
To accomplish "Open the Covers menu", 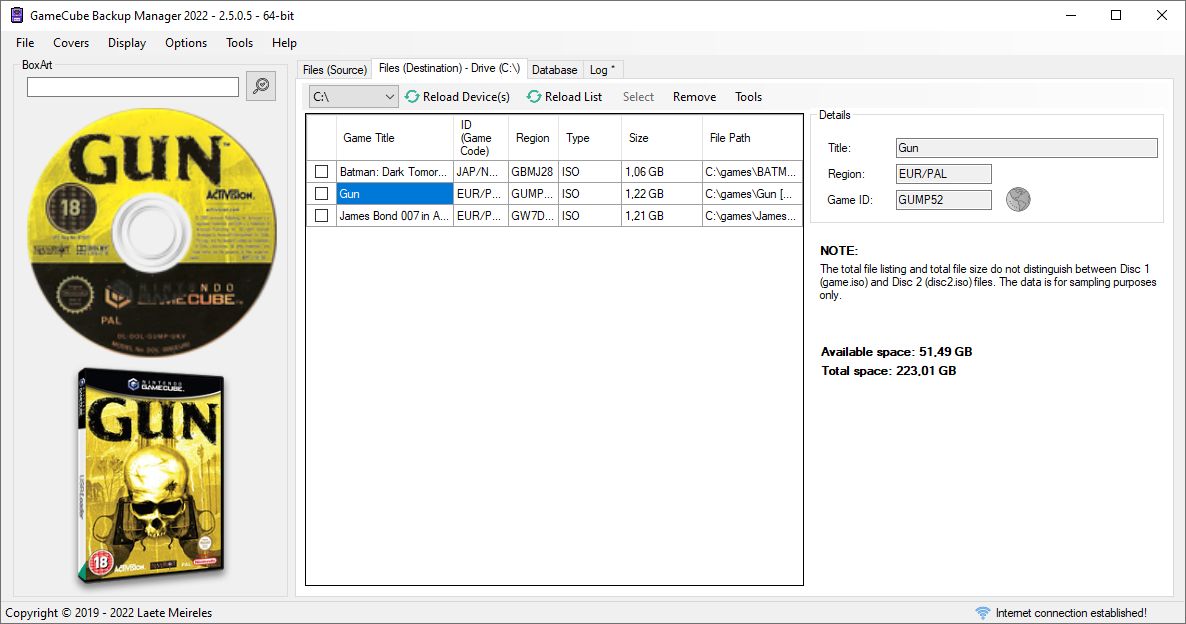I will pyautogui.click(x=71, y=43).
